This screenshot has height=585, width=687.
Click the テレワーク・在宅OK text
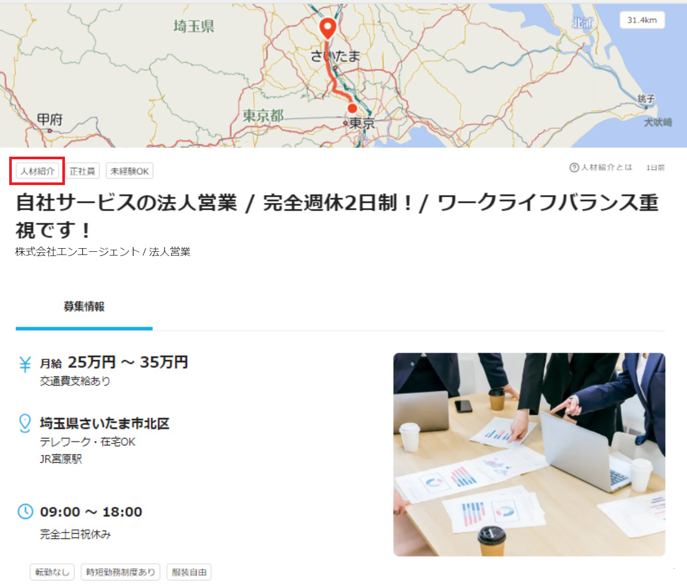(88, 442)
